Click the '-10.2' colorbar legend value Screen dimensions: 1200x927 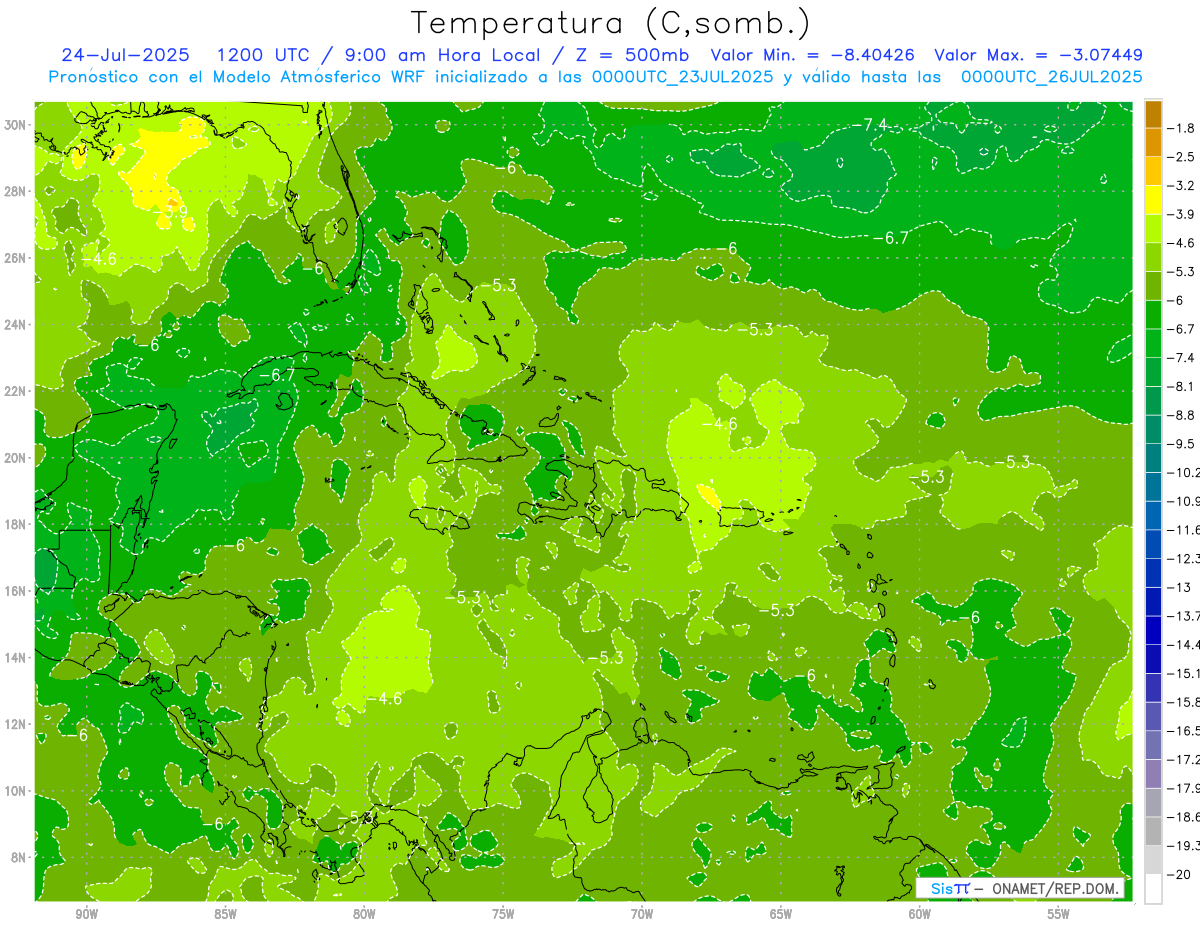click(1184, 473)
